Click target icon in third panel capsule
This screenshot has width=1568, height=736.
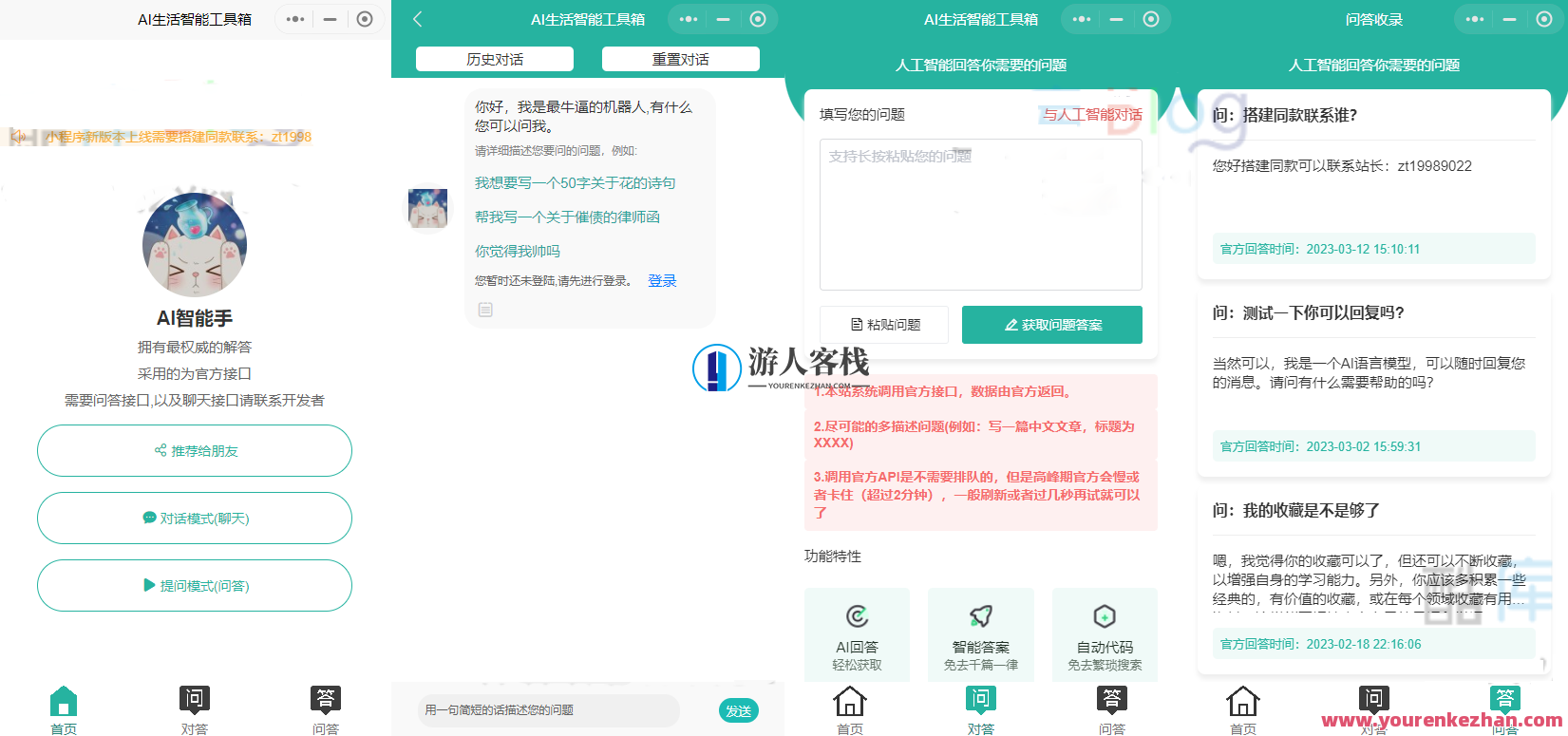(1151, 19)
